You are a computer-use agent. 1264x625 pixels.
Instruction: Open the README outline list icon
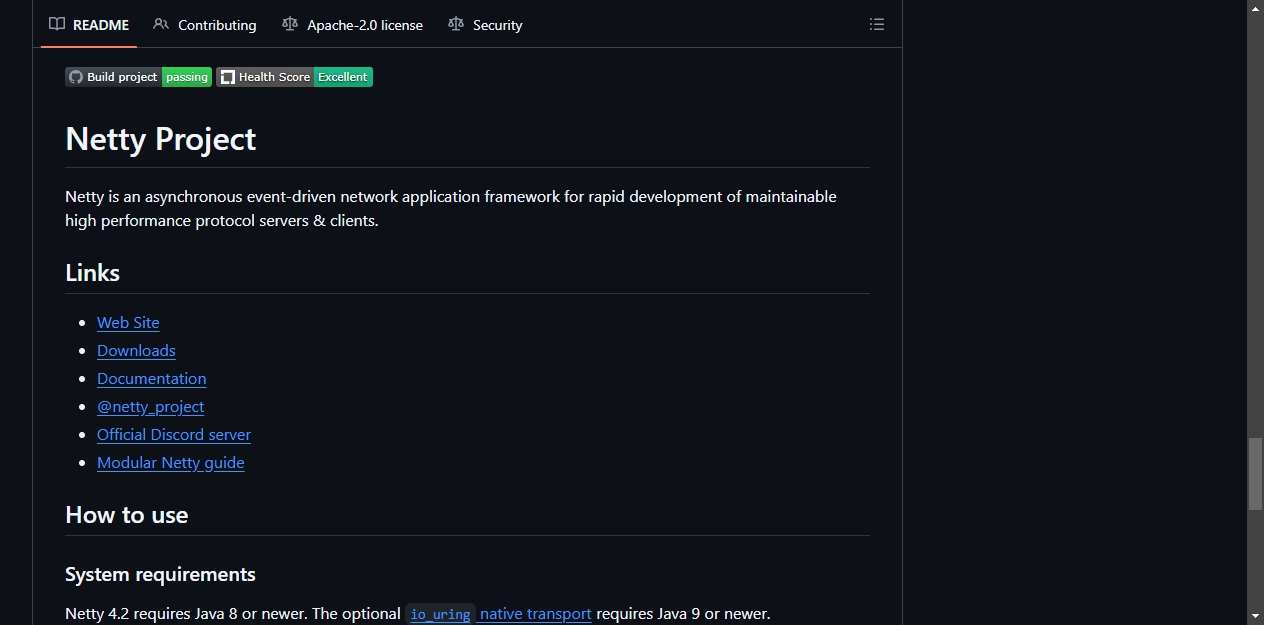(x=877, y=24)
